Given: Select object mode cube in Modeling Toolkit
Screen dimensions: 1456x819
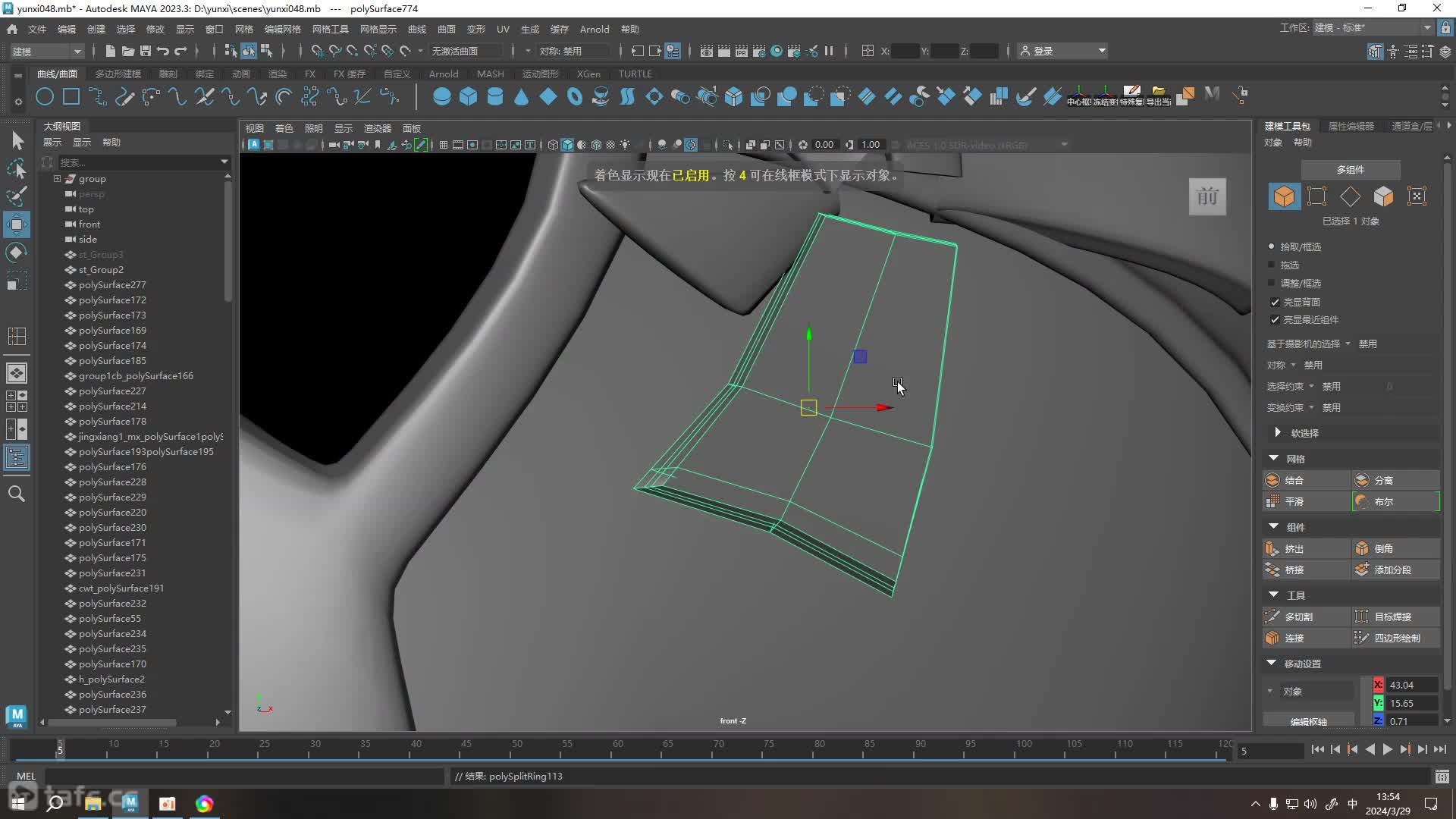Looking at the screenshot, I should click(x=1284, y=196).
